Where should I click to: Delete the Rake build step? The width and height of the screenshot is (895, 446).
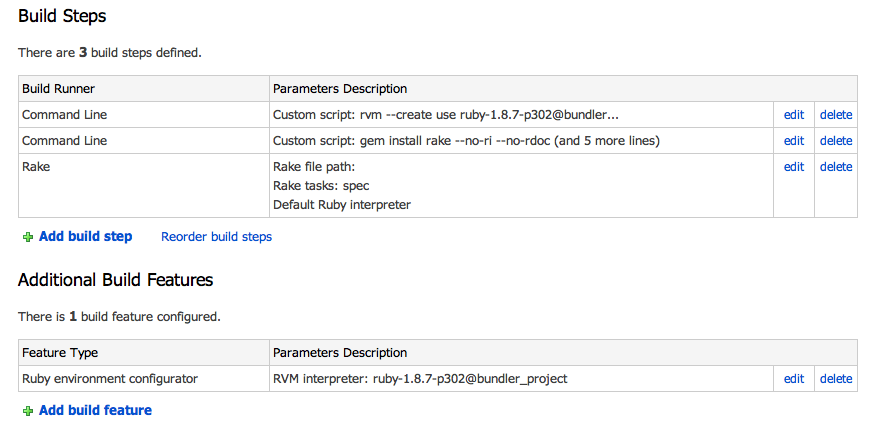click(836, 167)
